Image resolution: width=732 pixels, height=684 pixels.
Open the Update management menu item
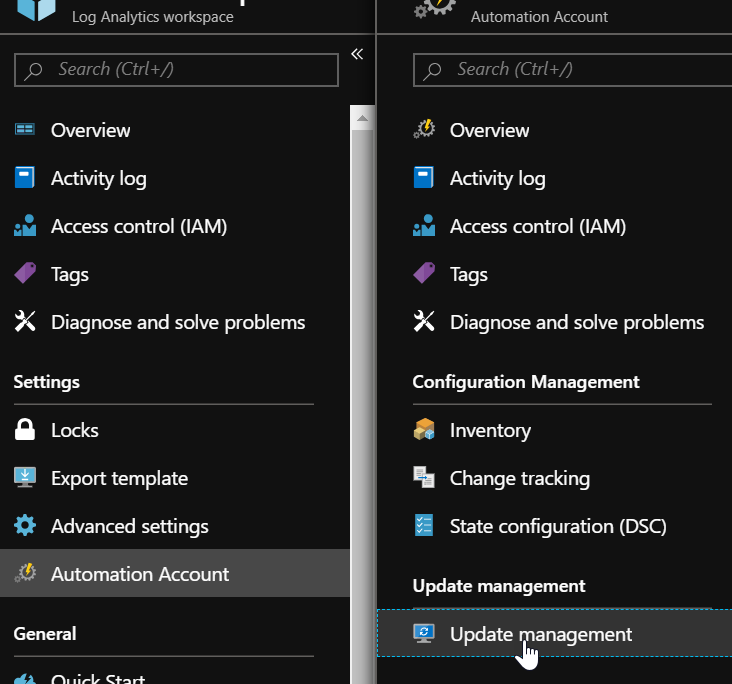555,633
